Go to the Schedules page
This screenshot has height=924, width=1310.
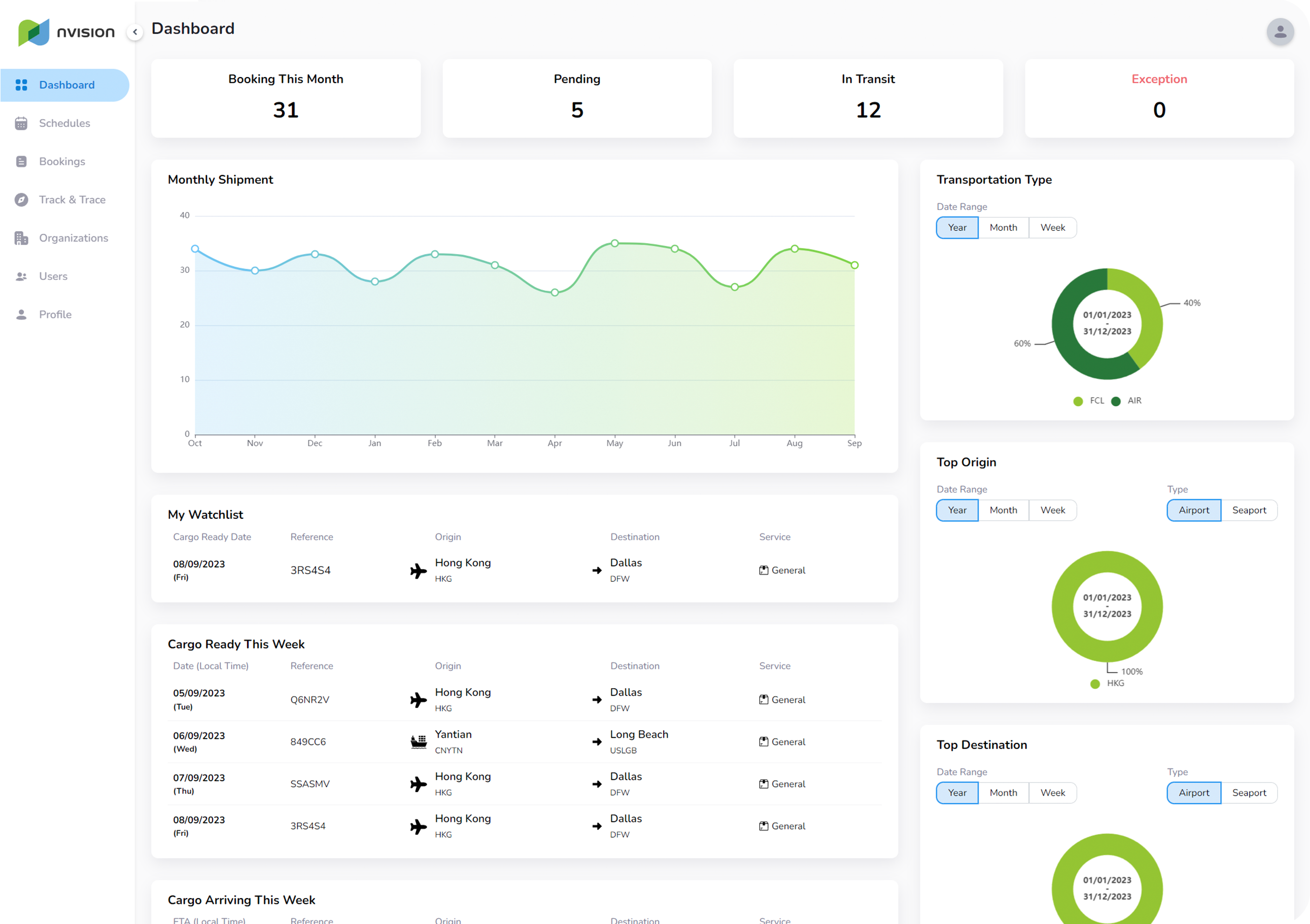click(64, 123)
